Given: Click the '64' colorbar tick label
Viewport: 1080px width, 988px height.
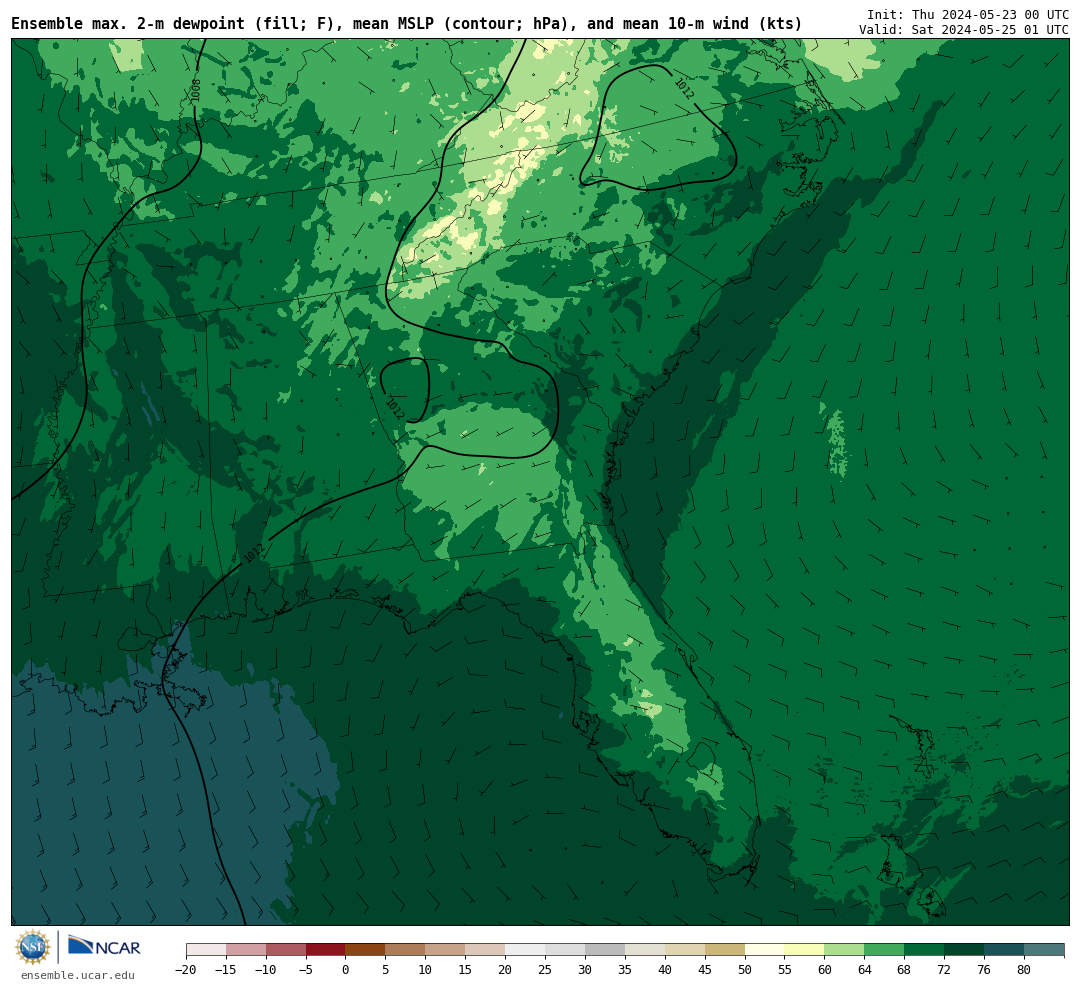Looking at the screenshot, I should click(864, 969).
